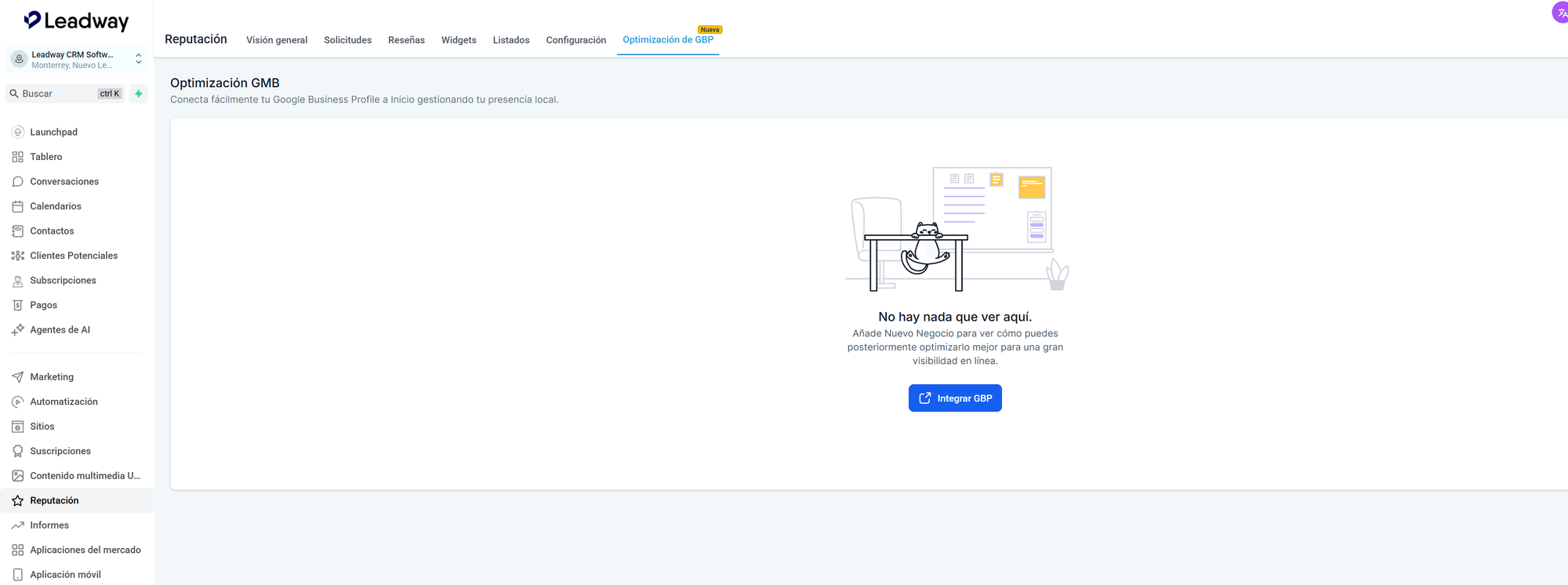Select the Widgets tab

(459, 40)
